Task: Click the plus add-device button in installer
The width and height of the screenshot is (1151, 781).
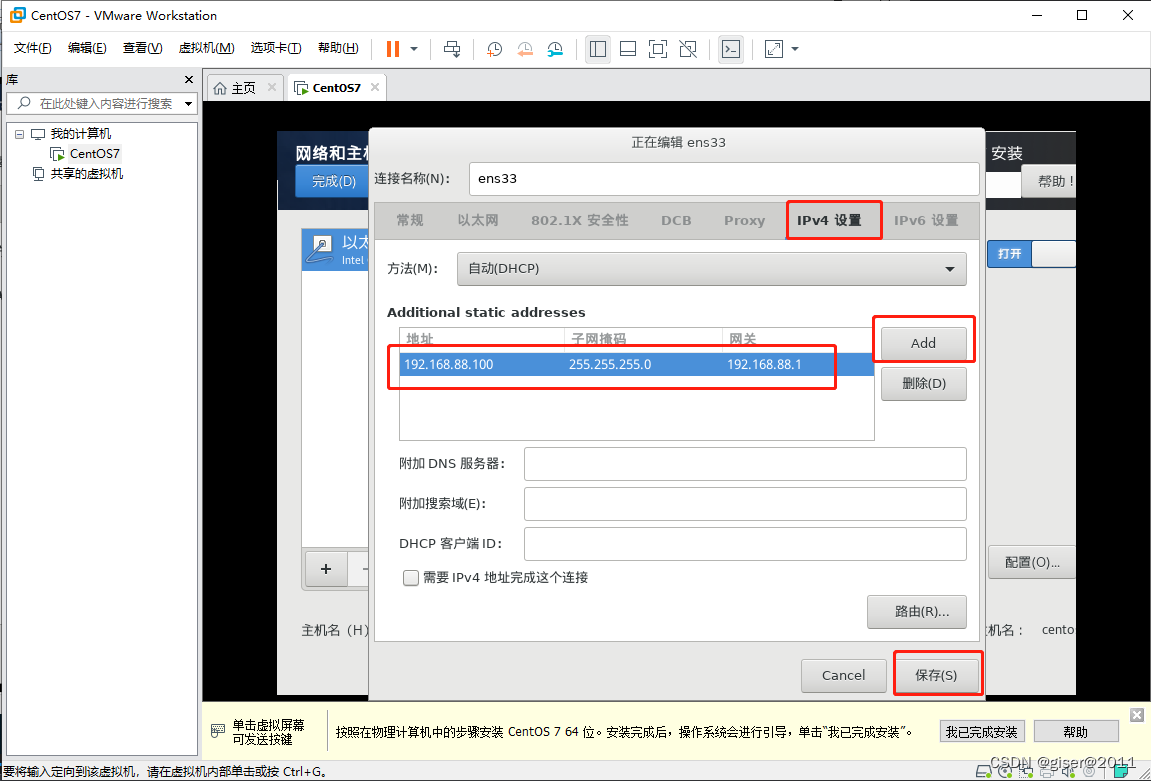Action: coord(326,569)
